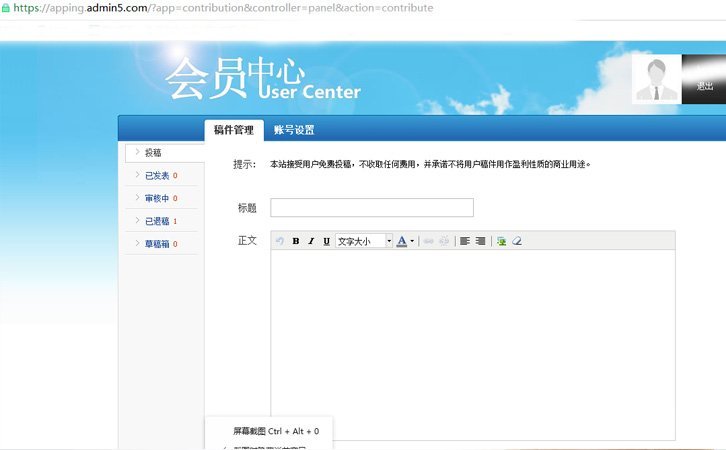
Task: Click the eraser clear-formatting icon
Action: pyautogui.click(x=517, y=241)
